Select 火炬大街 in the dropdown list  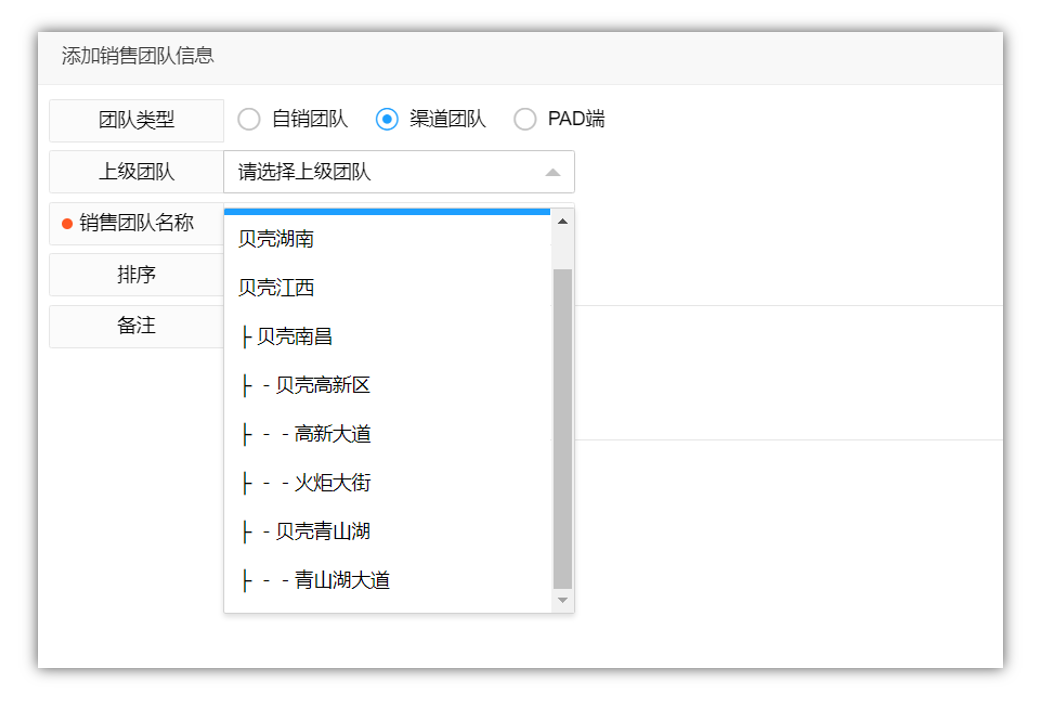pos(387,483)
